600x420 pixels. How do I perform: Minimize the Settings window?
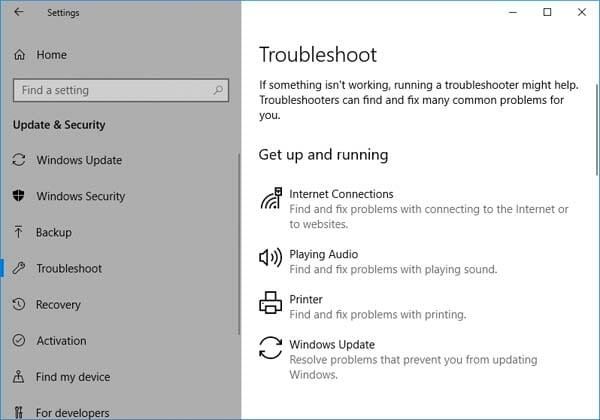point(513,12)
